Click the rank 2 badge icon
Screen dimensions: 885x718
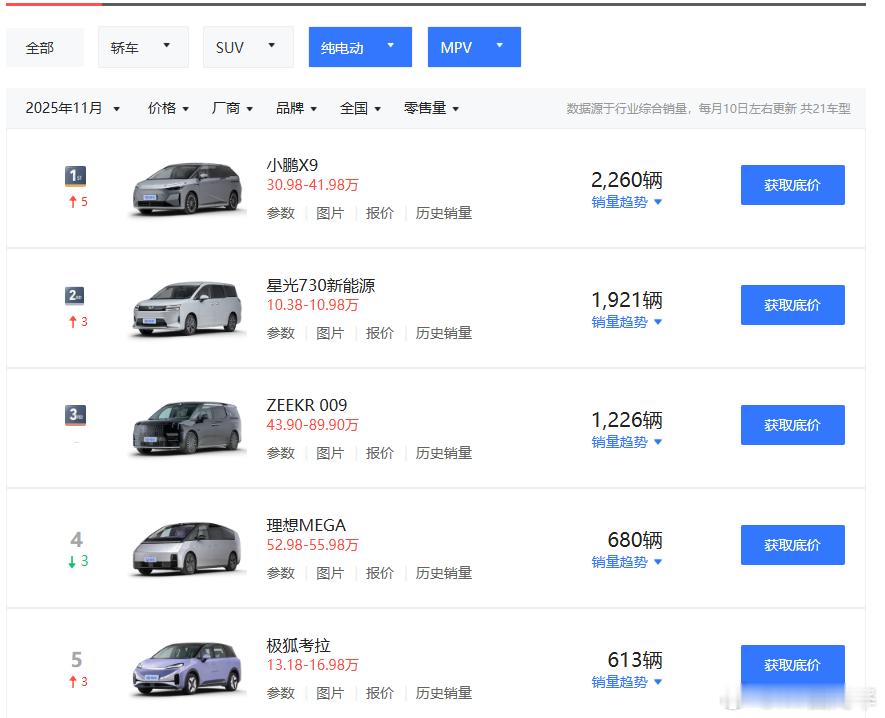[76, 296]
